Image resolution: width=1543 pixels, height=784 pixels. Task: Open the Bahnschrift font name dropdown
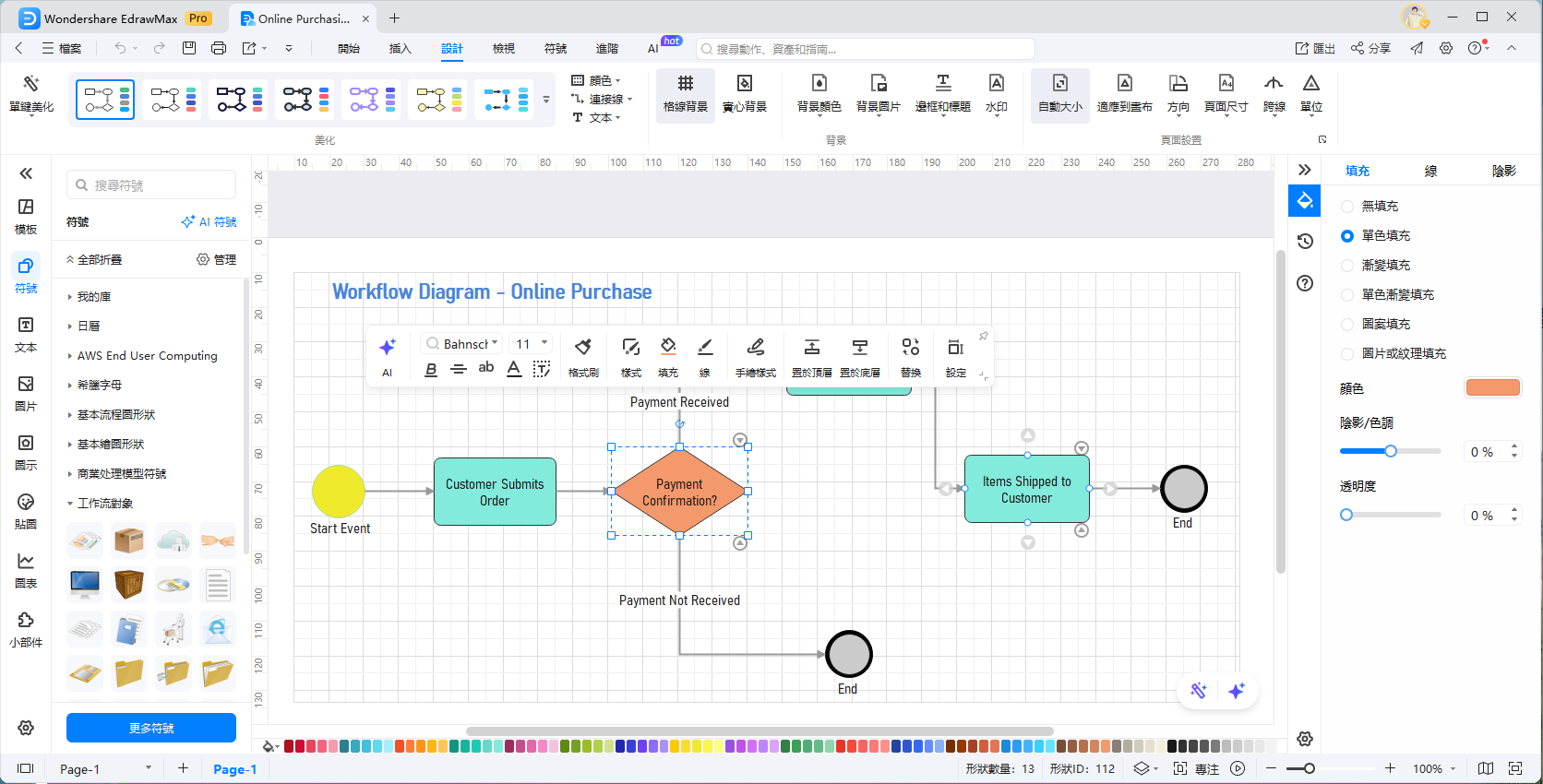(x=463, y=344)
